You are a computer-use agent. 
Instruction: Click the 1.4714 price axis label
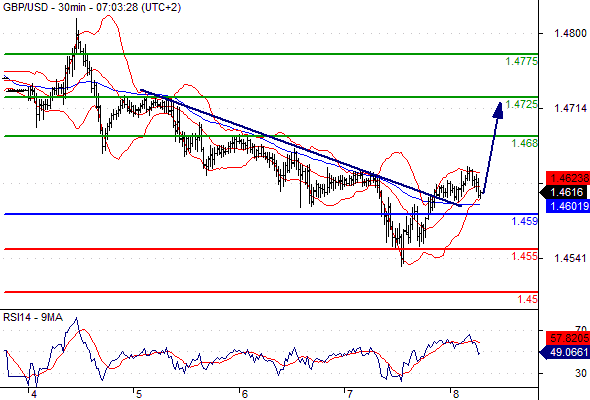coord(570,108)
